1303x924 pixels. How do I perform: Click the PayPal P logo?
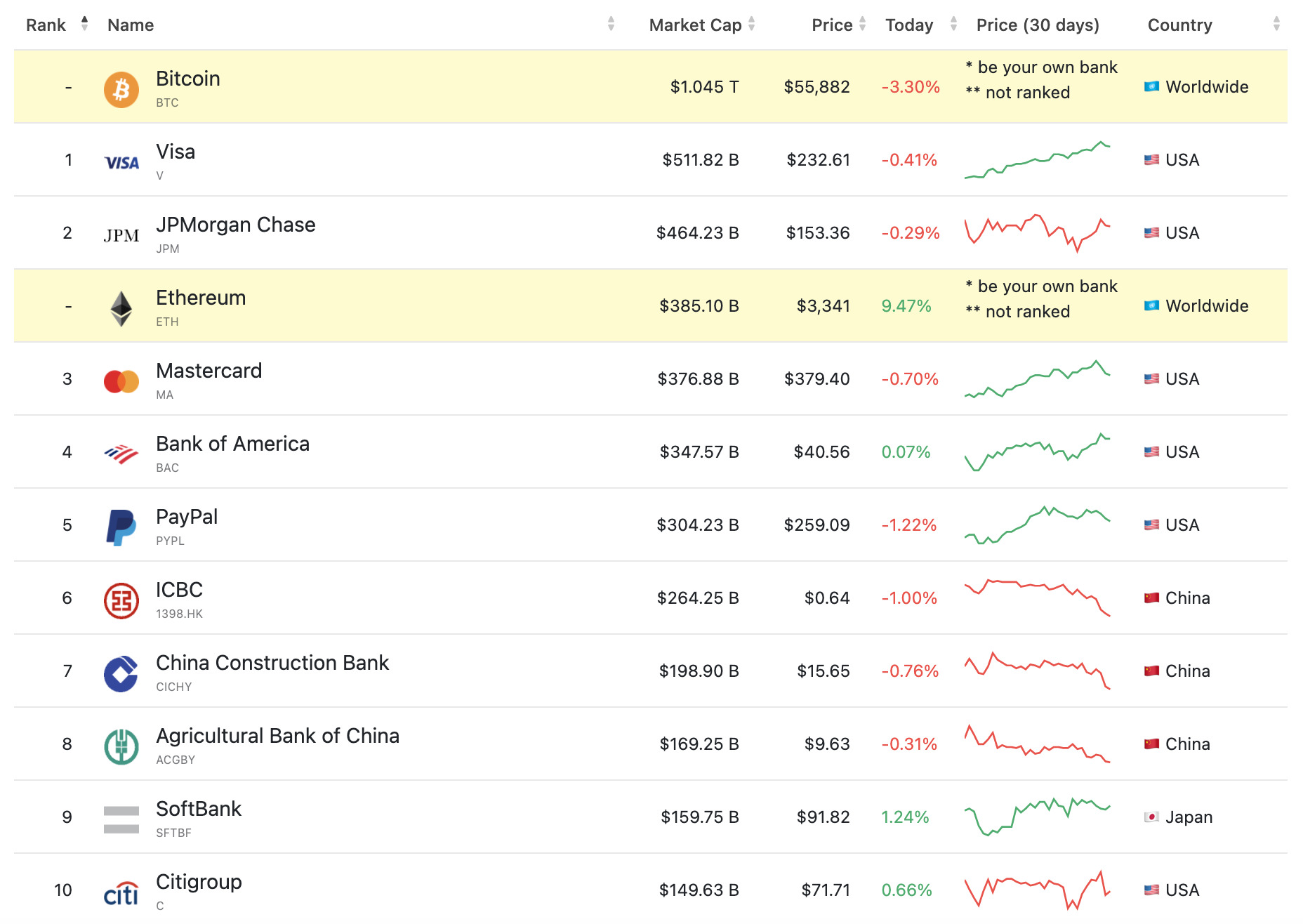tap(121, 528)
